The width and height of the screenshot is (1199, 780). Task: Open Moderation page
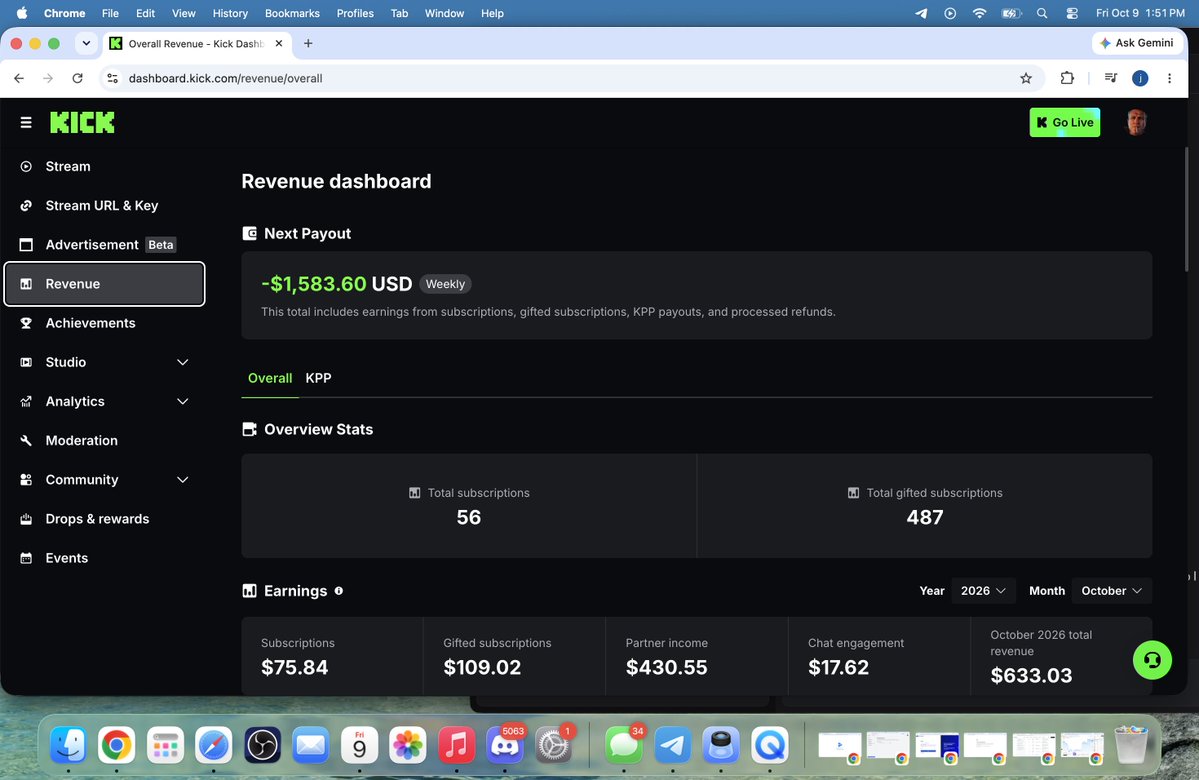[x=104, y=440]
